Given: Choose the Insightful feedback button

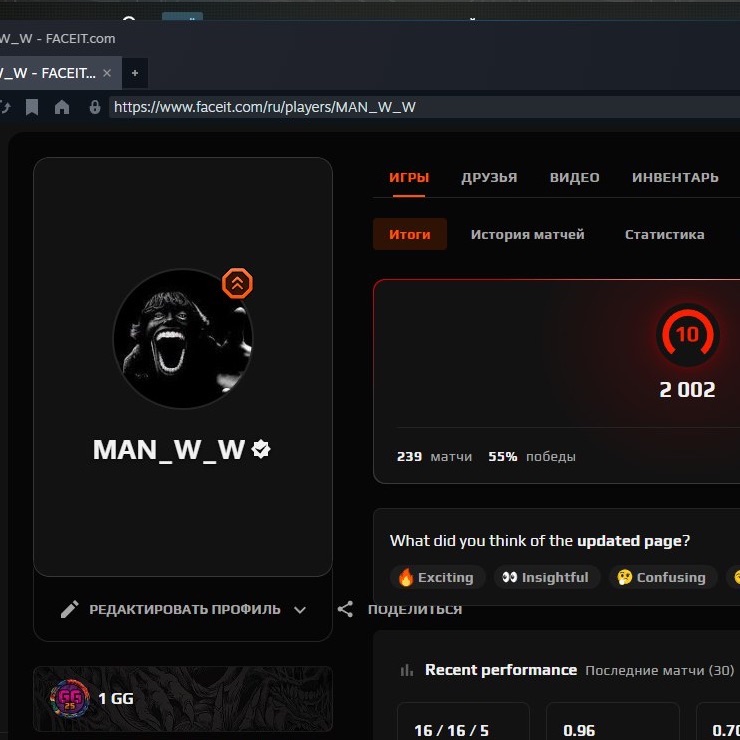Looking at the screenshot, I should tap(547, 577).
